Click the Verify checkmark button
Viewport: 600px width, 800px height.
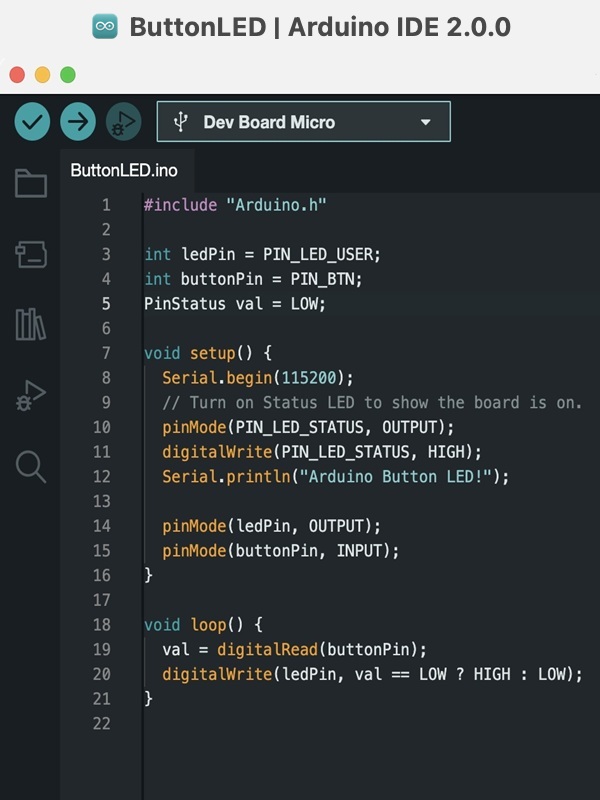[x=32, y=122]
